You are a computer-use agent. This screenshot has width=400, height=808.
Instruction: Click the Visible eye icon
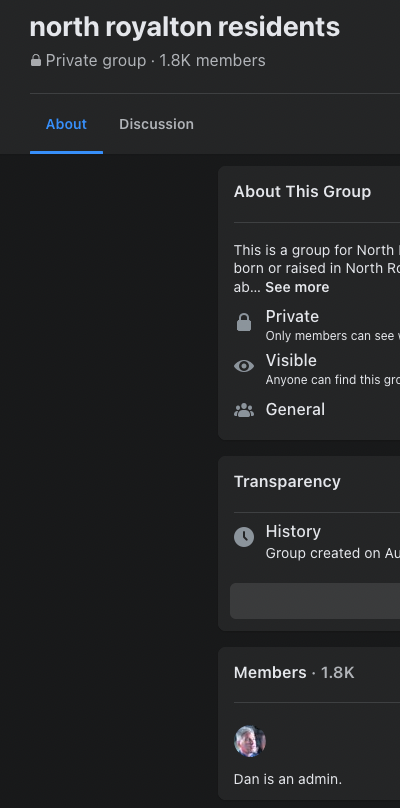244,366
